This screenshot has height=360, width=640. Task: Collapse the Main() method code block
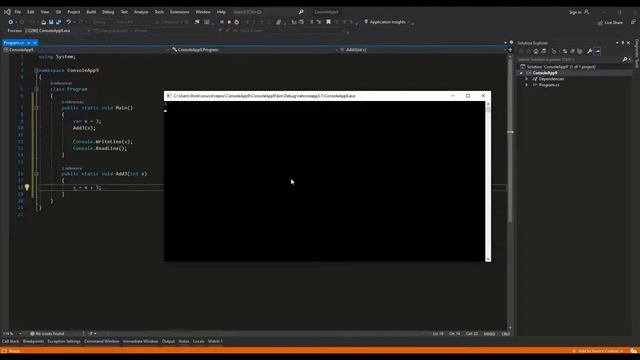pos(36,108)
